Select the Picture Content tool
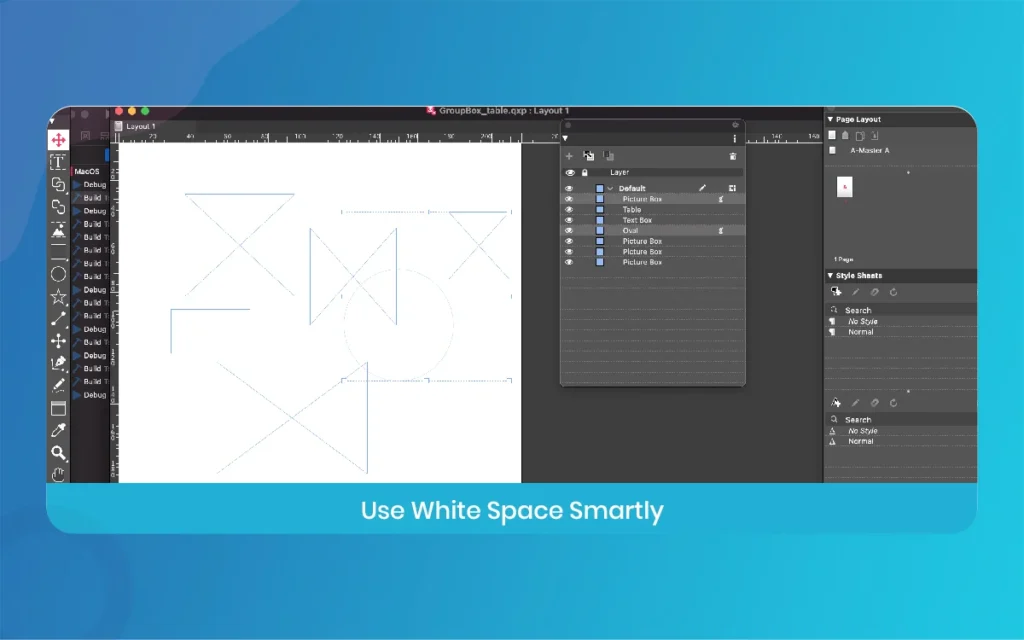This screenshot has height=640, width=1024. (58, 230)
